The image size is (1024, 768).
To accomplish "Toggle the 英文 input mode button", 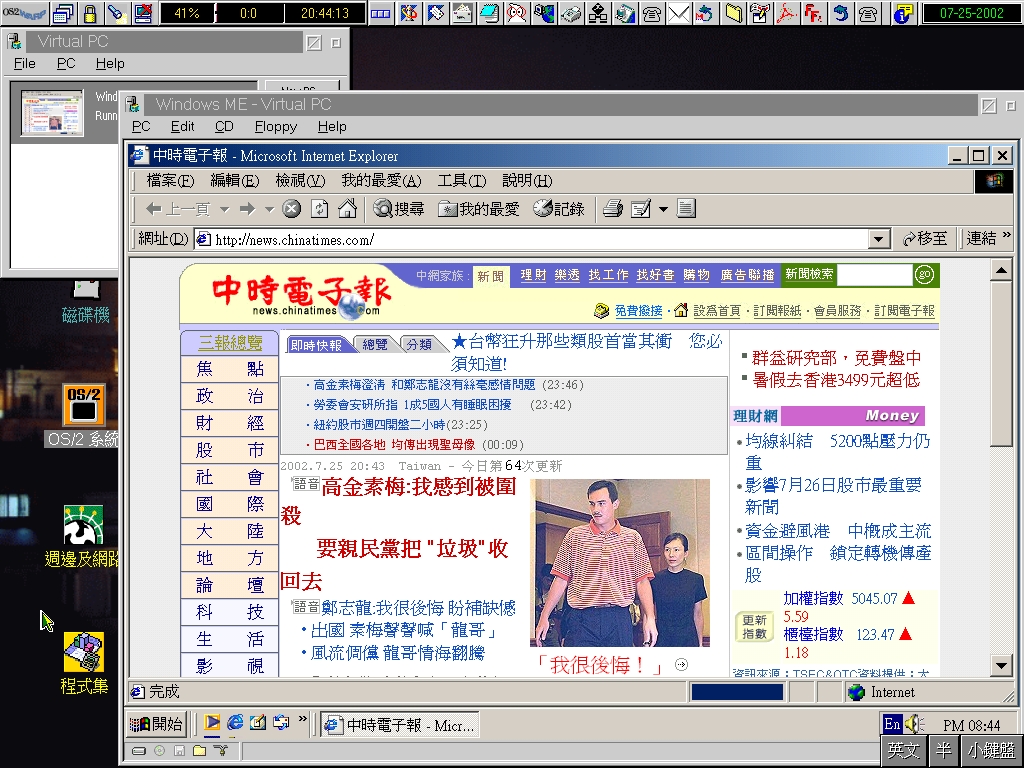I will point(904,750).
